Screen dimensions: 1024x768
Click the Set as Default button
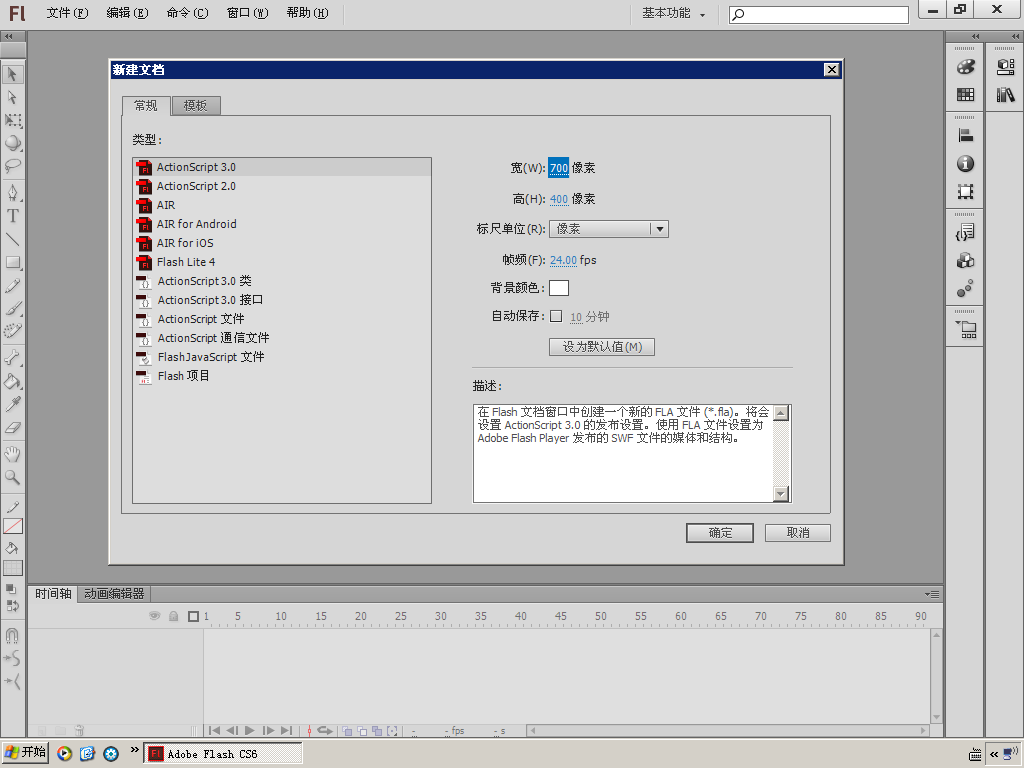[602, 347]
